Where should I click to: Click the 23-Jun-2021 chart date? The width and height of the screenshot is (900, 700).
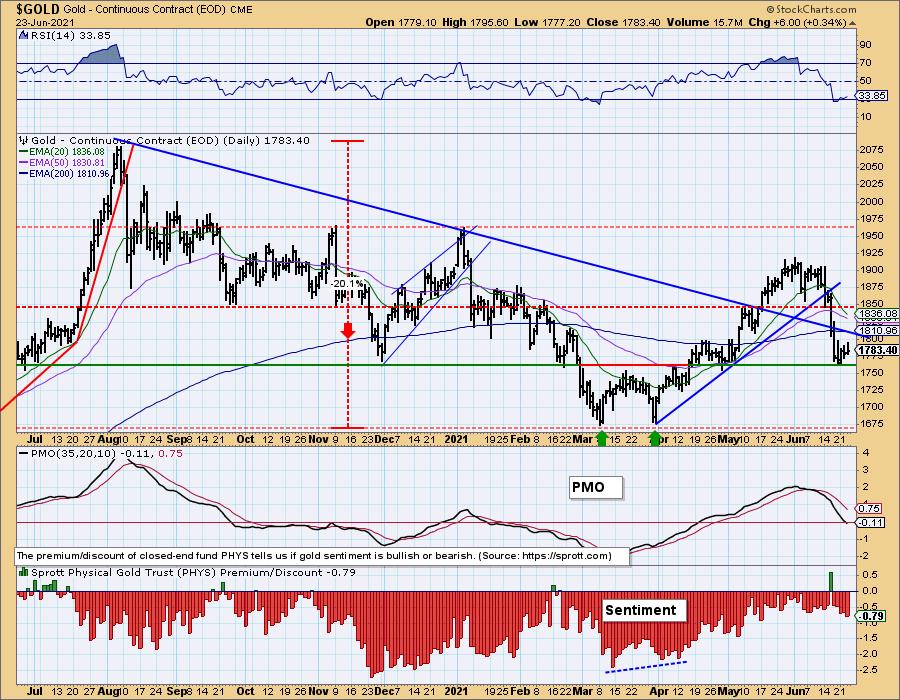(43, 22)
